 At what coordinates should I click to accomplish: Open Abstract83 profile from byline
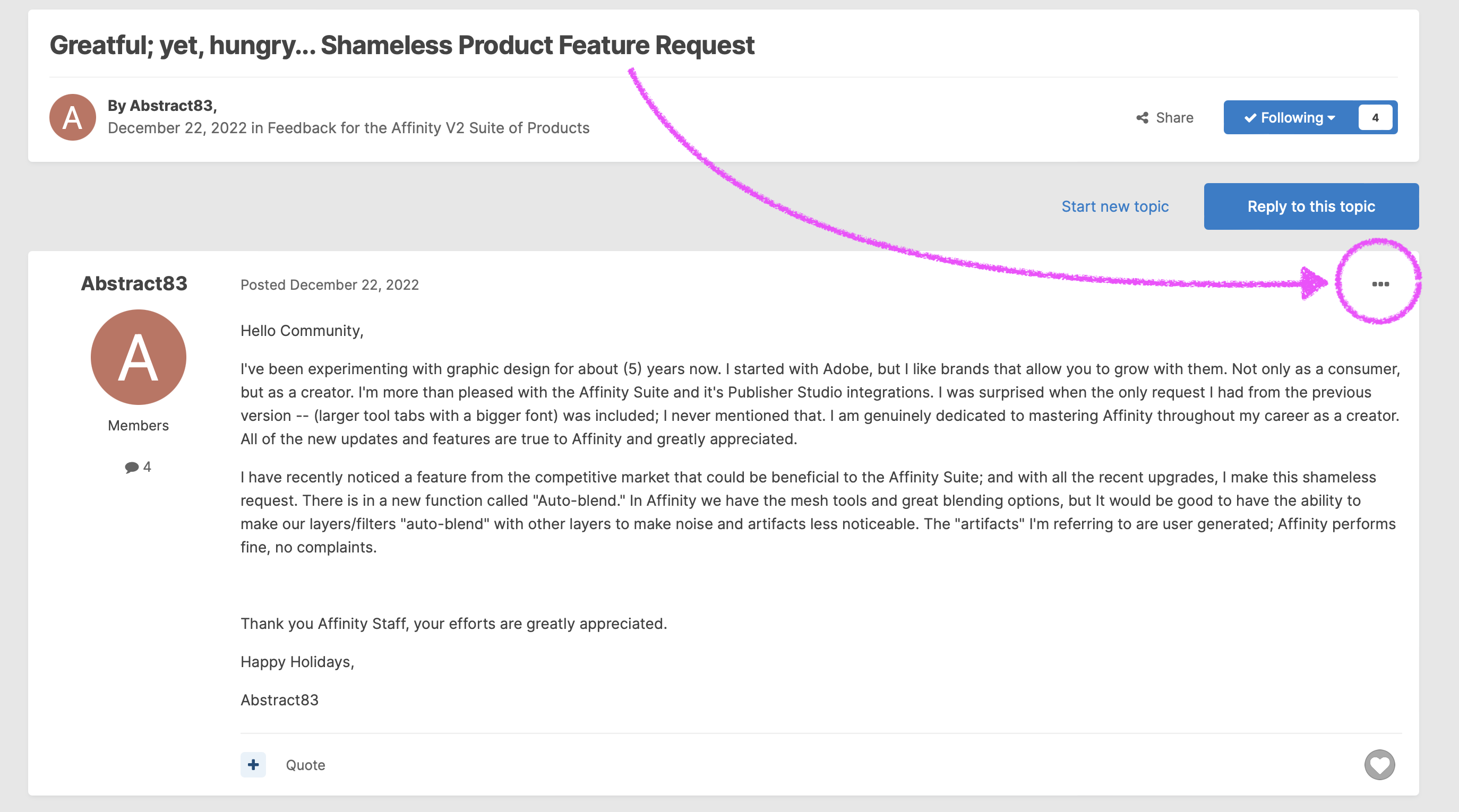coord(170,105)
